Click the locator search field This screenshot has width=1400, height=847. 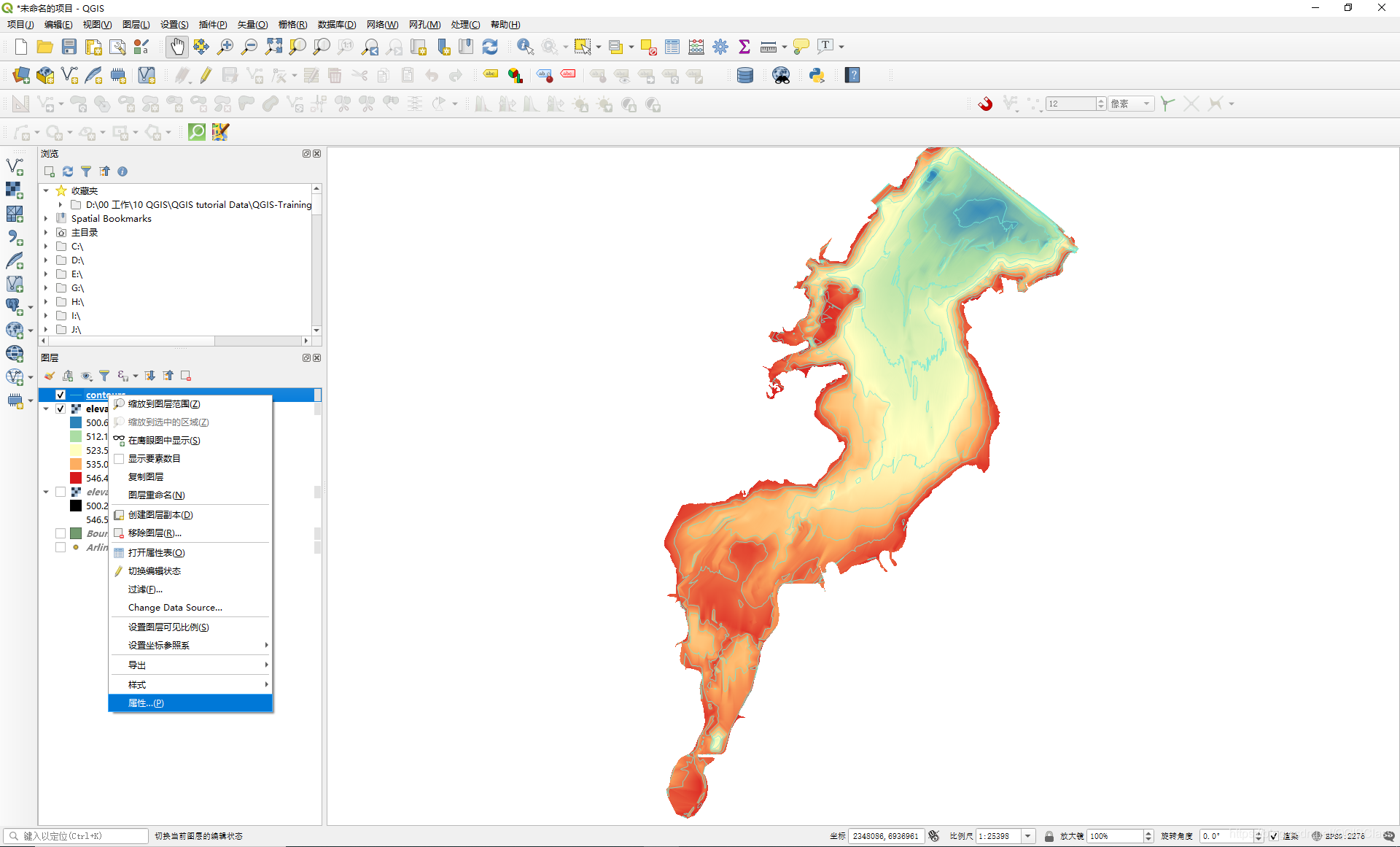pos(77,836)
